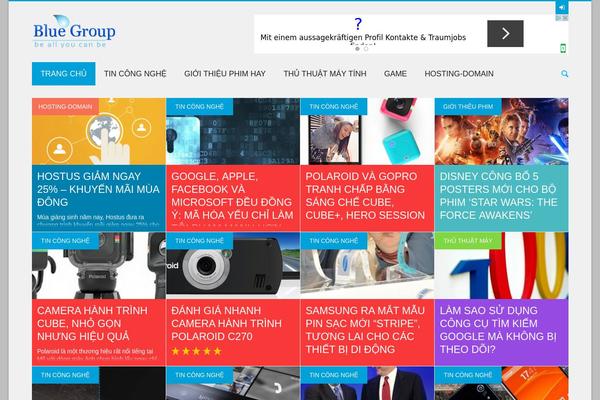Viewport: 600px width, 400px height.
Task: Click the Mit einem aussagekräftigen Profil ad text
Action: (363, 38)
